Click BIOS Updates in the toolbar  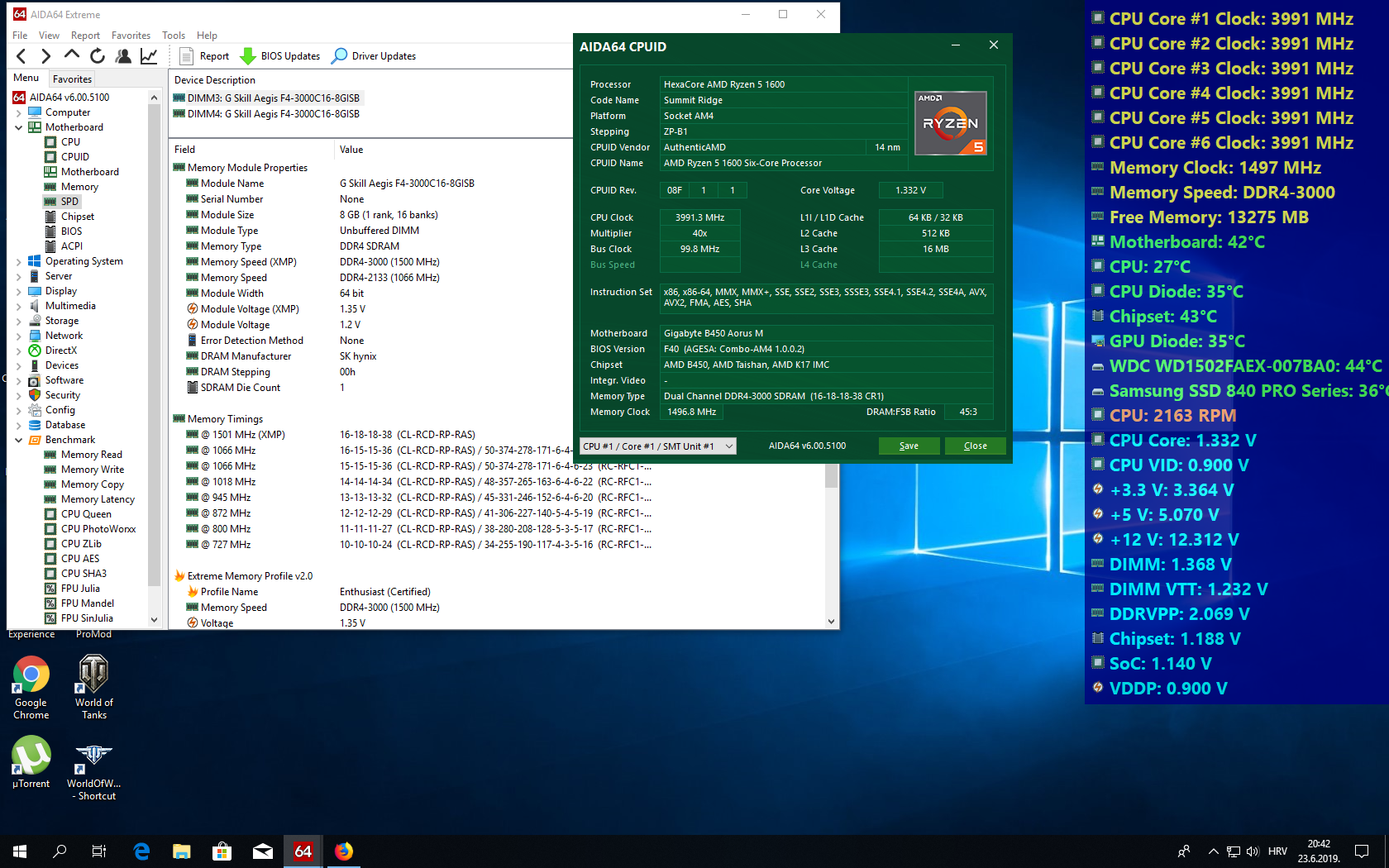tap(279, 56)
